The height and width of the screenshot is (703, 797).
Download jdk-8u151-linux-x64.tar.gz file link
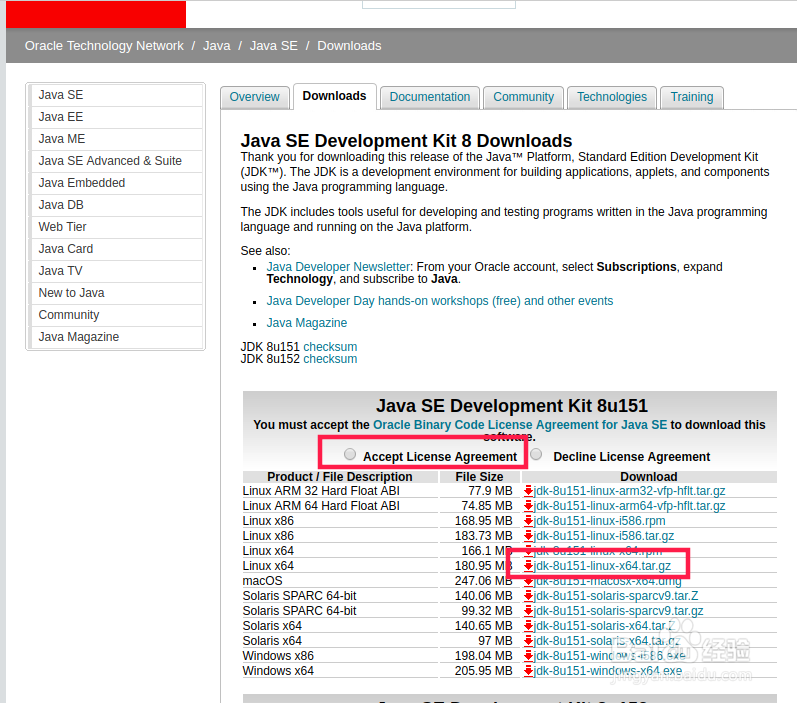pyautogui.click(x=602, y=566)
